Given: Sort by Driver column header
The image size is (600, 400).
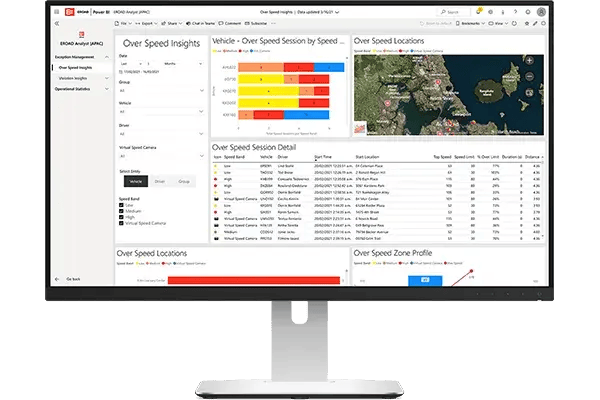Looking at the screenshot, I should 283,157.
